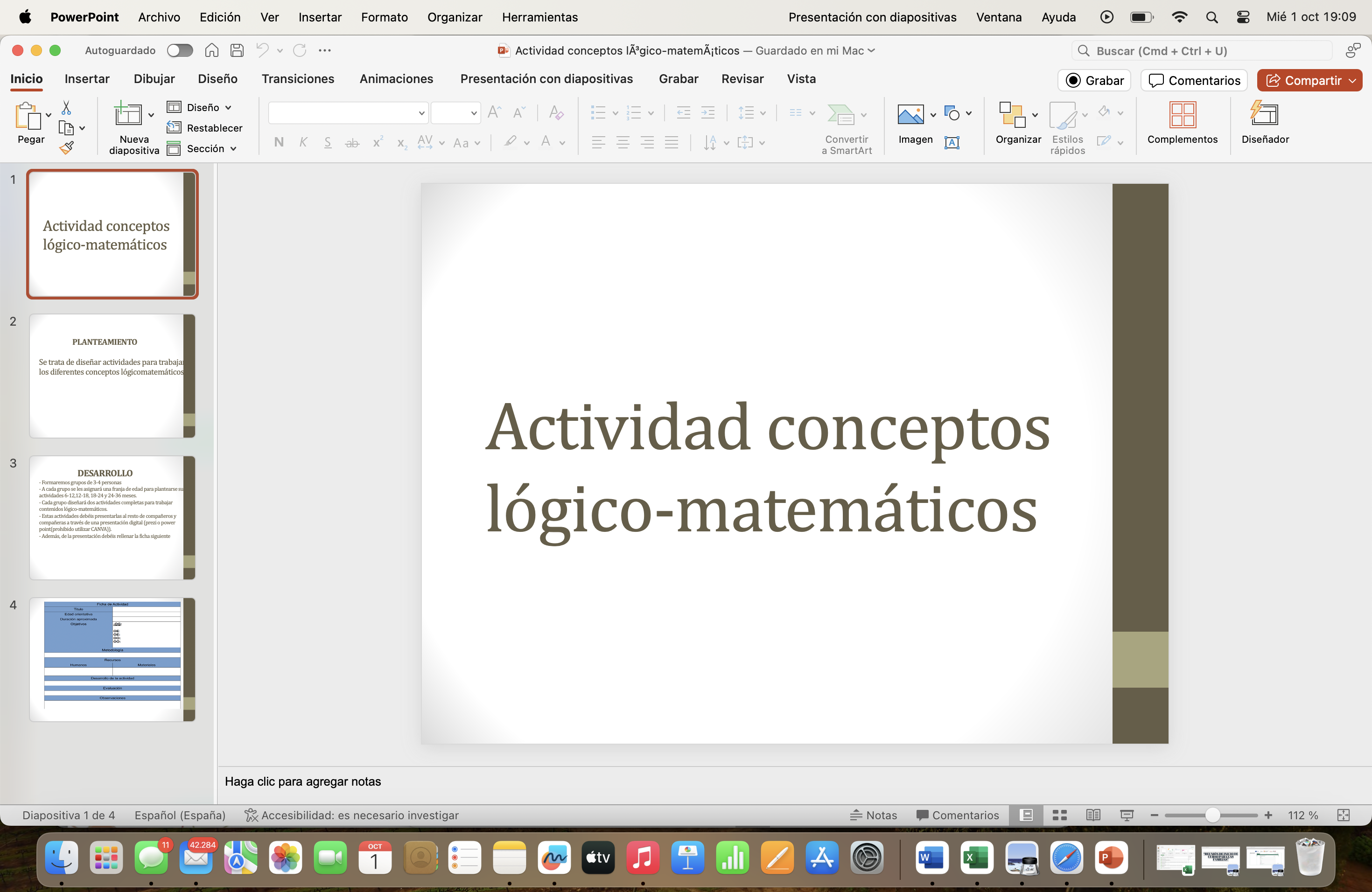Click the format painter brush icon
This screenshot has height=892, width=1372.
pos(66,148)
